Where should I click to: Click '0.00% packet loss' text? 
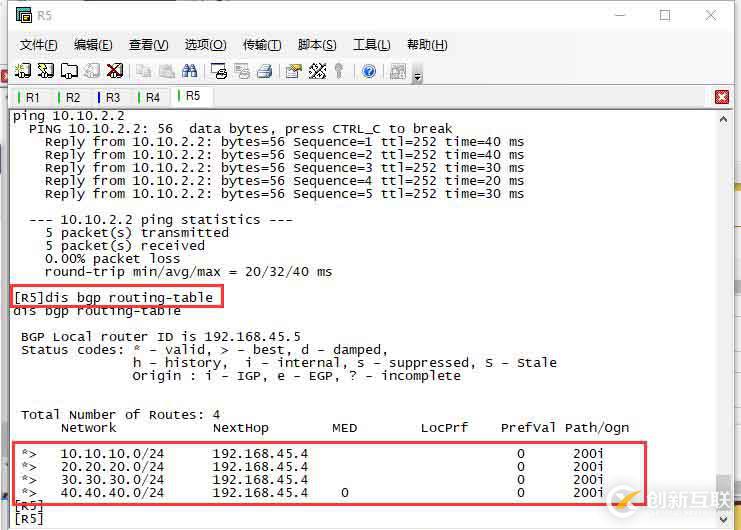tap(112, 259)
